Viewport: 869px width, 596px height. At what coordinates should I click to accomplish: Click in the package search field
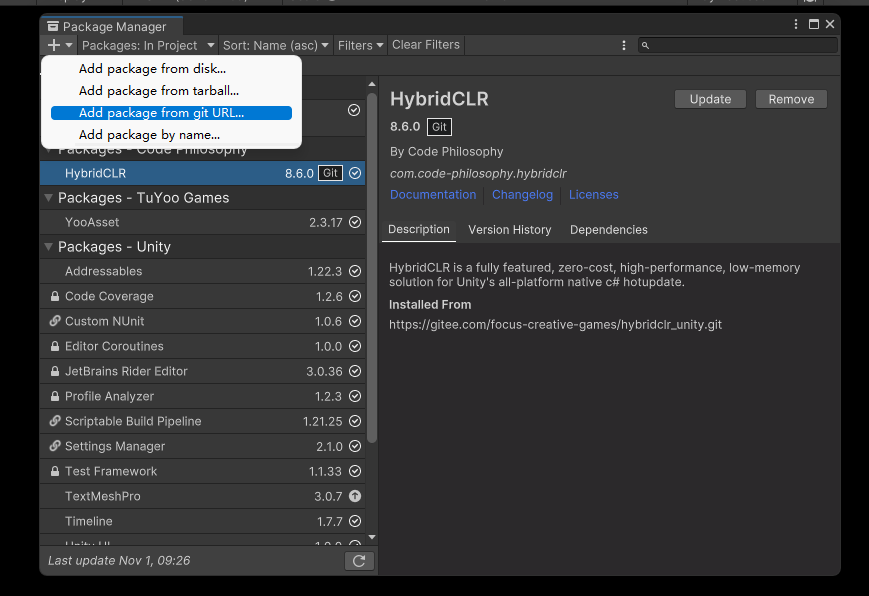point(738,45)
